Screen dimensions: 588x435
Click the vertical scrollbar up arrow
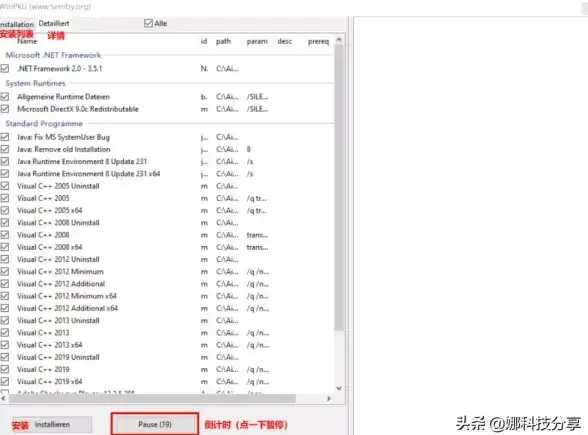339,39
